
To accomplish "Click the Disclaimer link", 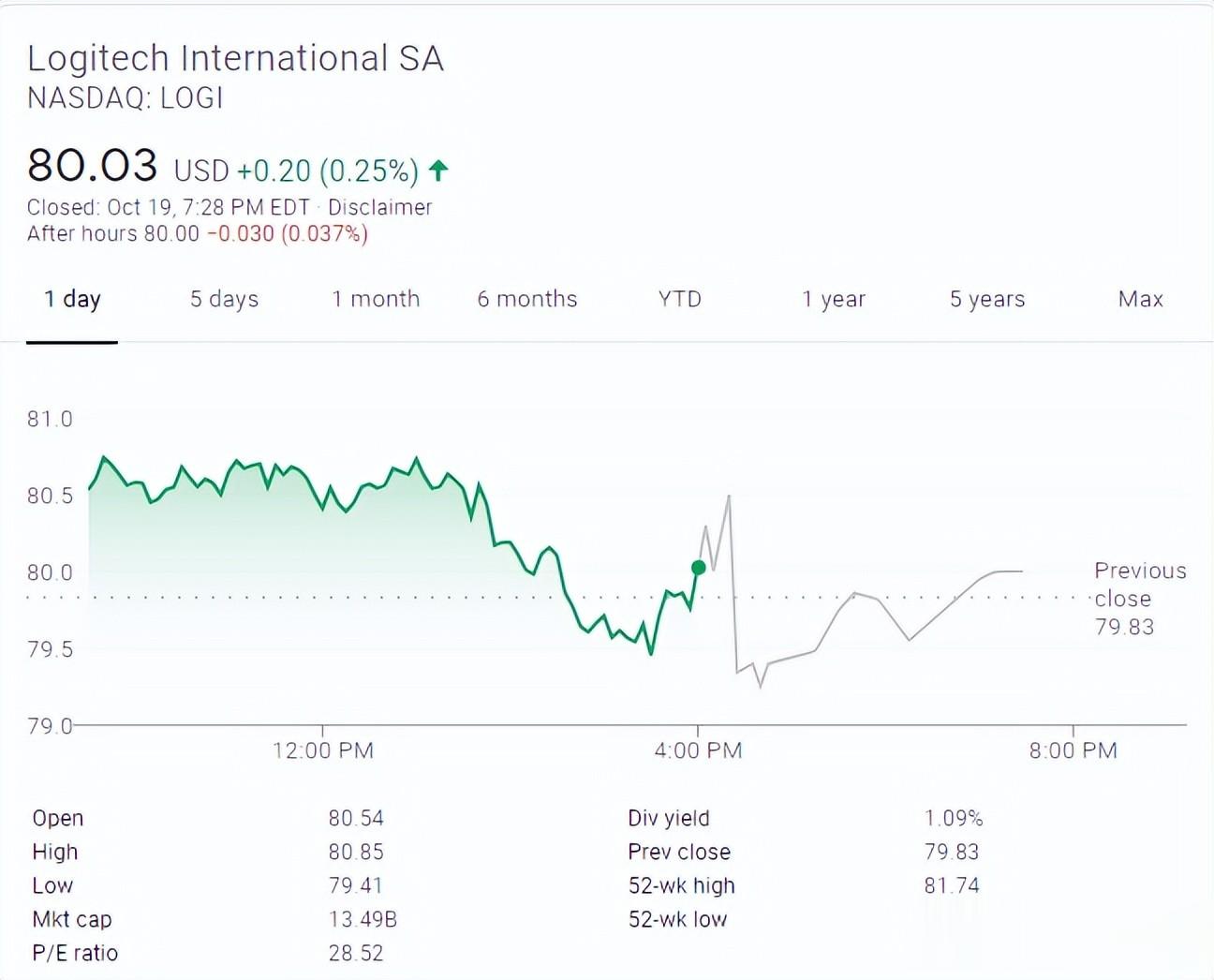I will 379,207.
